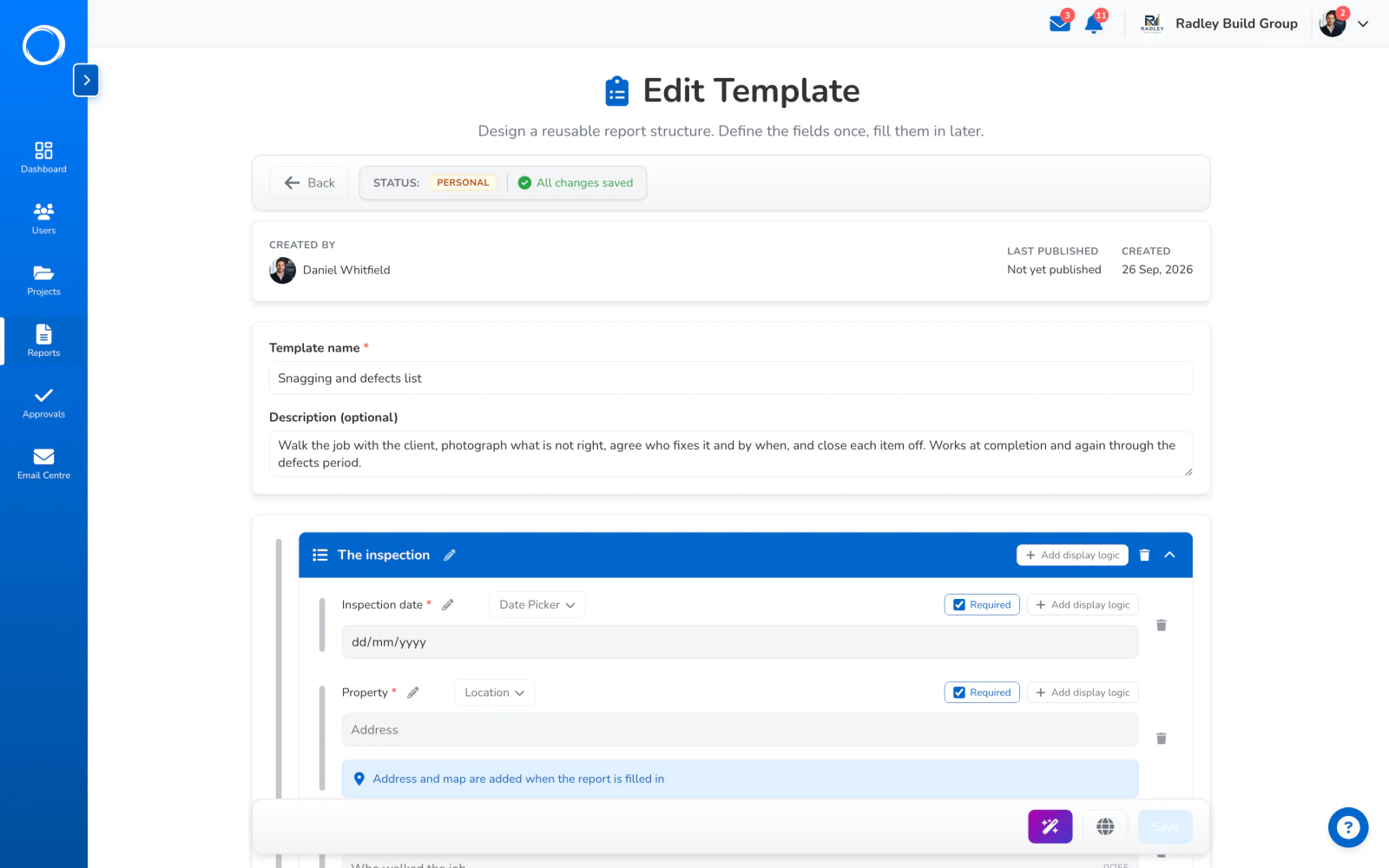This screenshot has width=1389, height=868.
Task: Click the 26 Sep, 2026 created date
Action: pos(1157,270)
